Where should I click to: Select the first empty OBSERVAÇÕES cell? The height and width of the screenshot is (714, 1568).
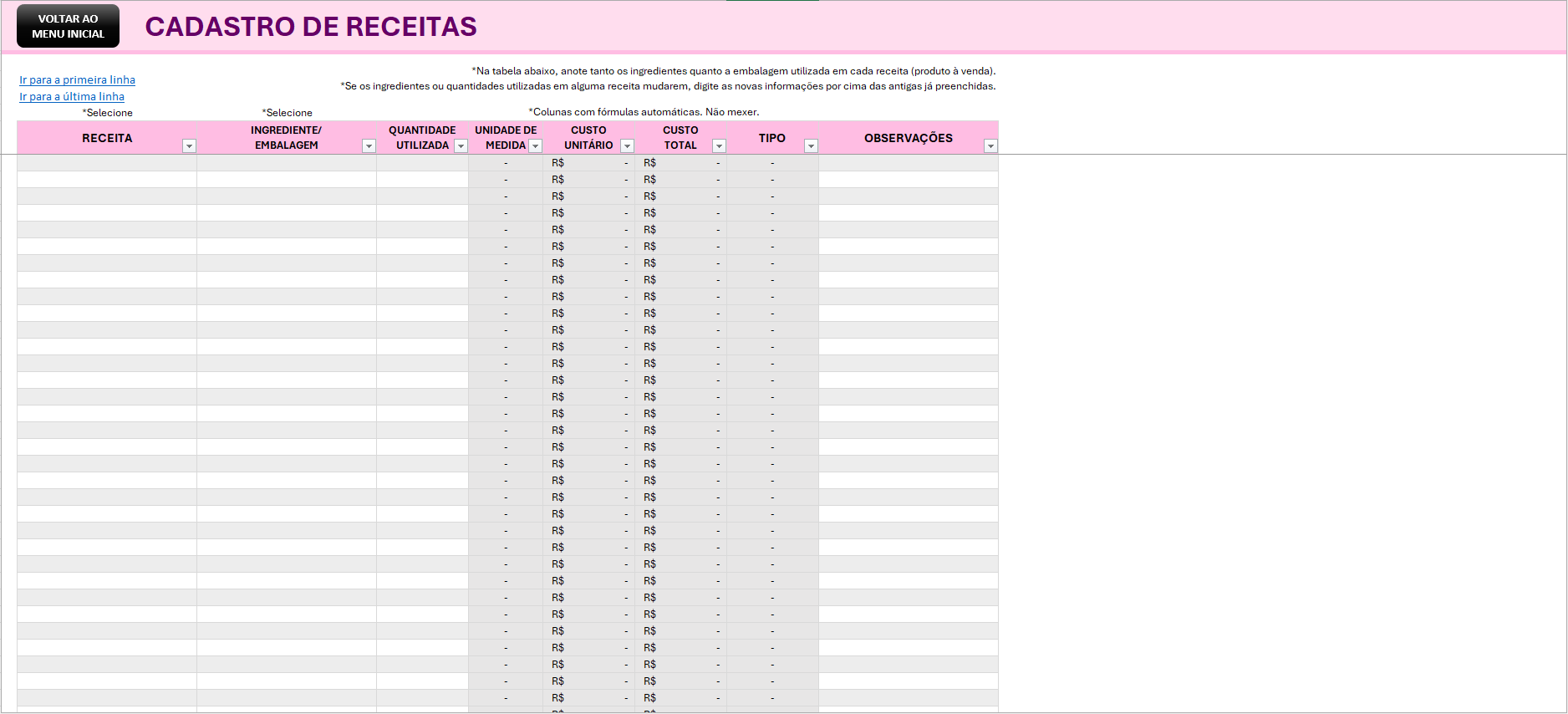[x=909, y=163]
